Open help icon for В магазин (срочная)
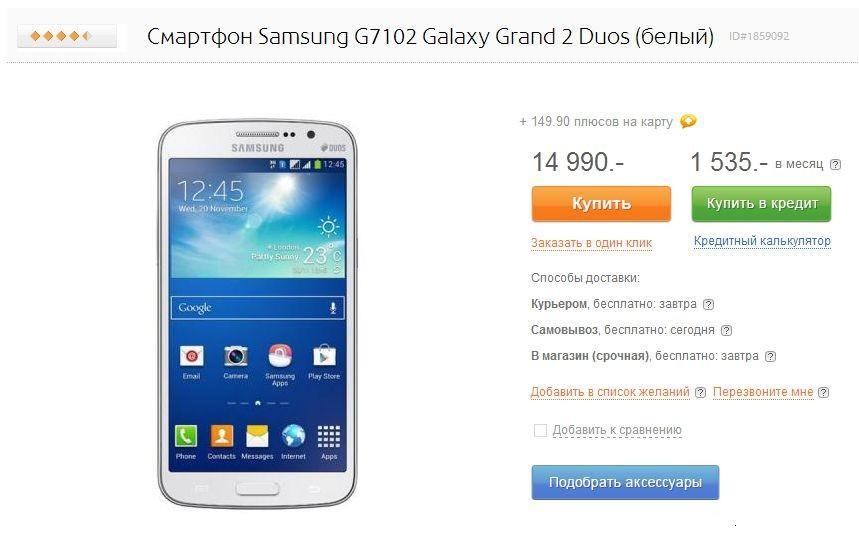Viewport: 859px width, 543px height. pyautogui.click(x=770, y=357)
